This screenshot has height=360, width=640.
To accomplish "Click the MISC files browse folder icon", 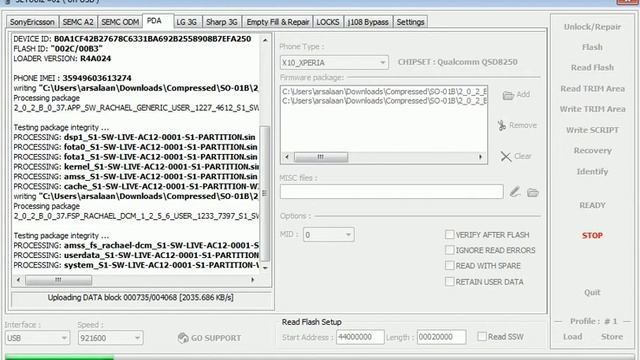I will [x=533, y=192].
